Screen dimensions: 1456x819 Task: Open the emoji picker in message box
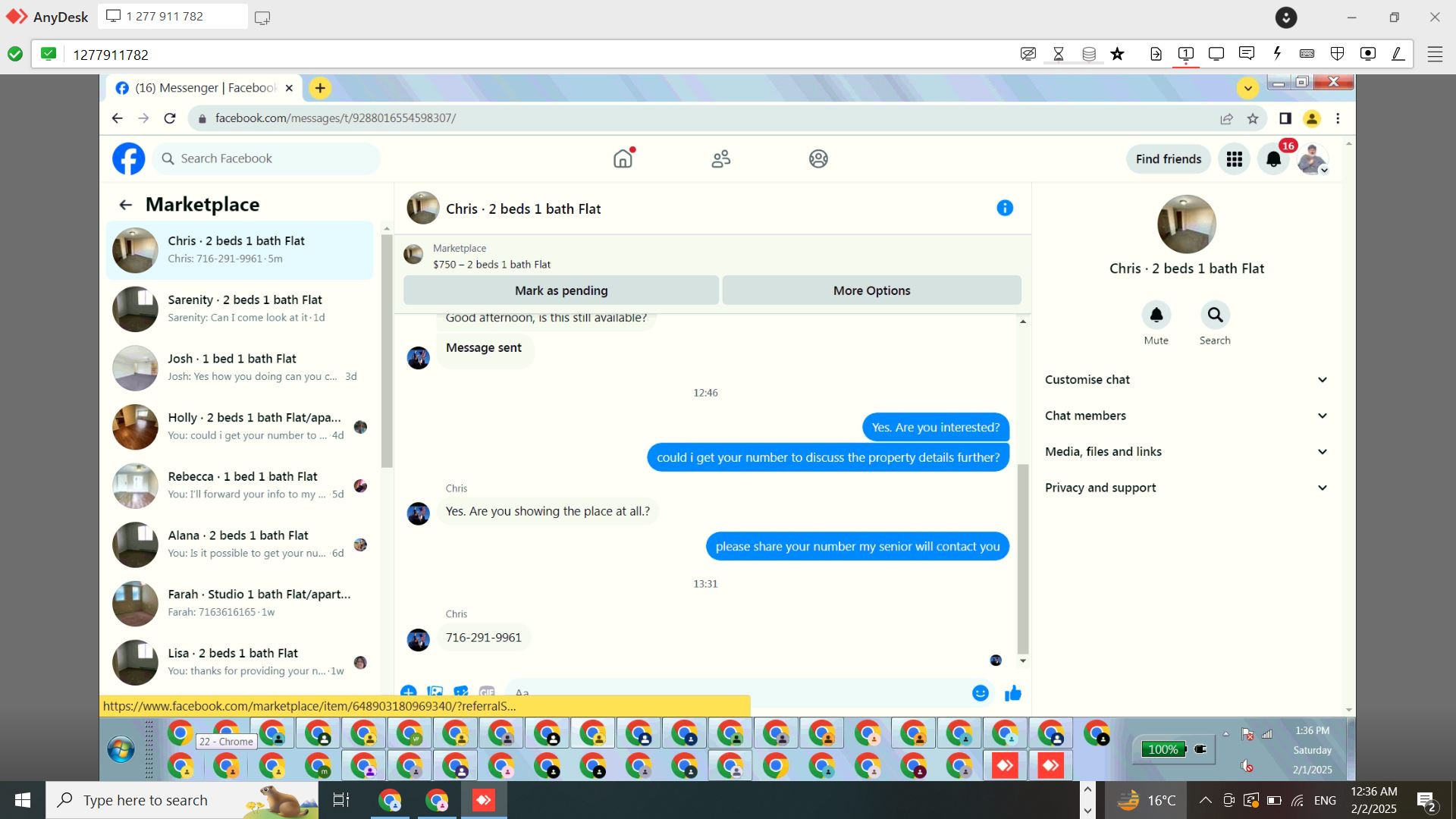[981, 693]
